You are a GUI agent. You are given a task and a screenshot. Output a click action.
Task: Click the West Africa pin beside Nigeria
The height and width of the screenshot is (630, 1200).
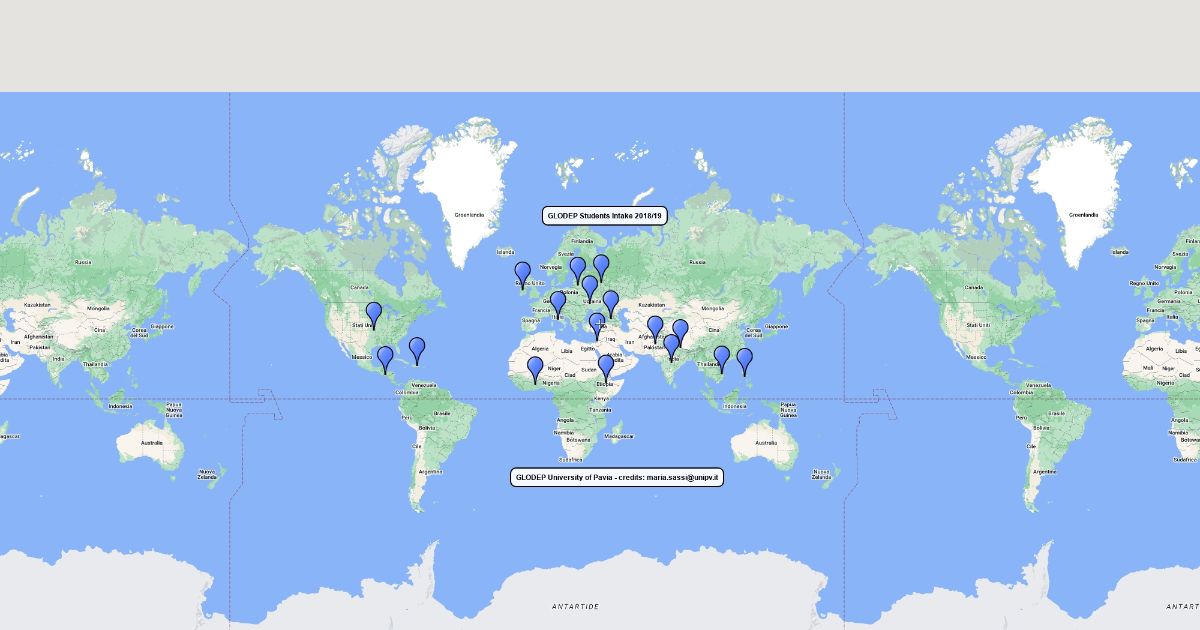click(x=536, y=368)
